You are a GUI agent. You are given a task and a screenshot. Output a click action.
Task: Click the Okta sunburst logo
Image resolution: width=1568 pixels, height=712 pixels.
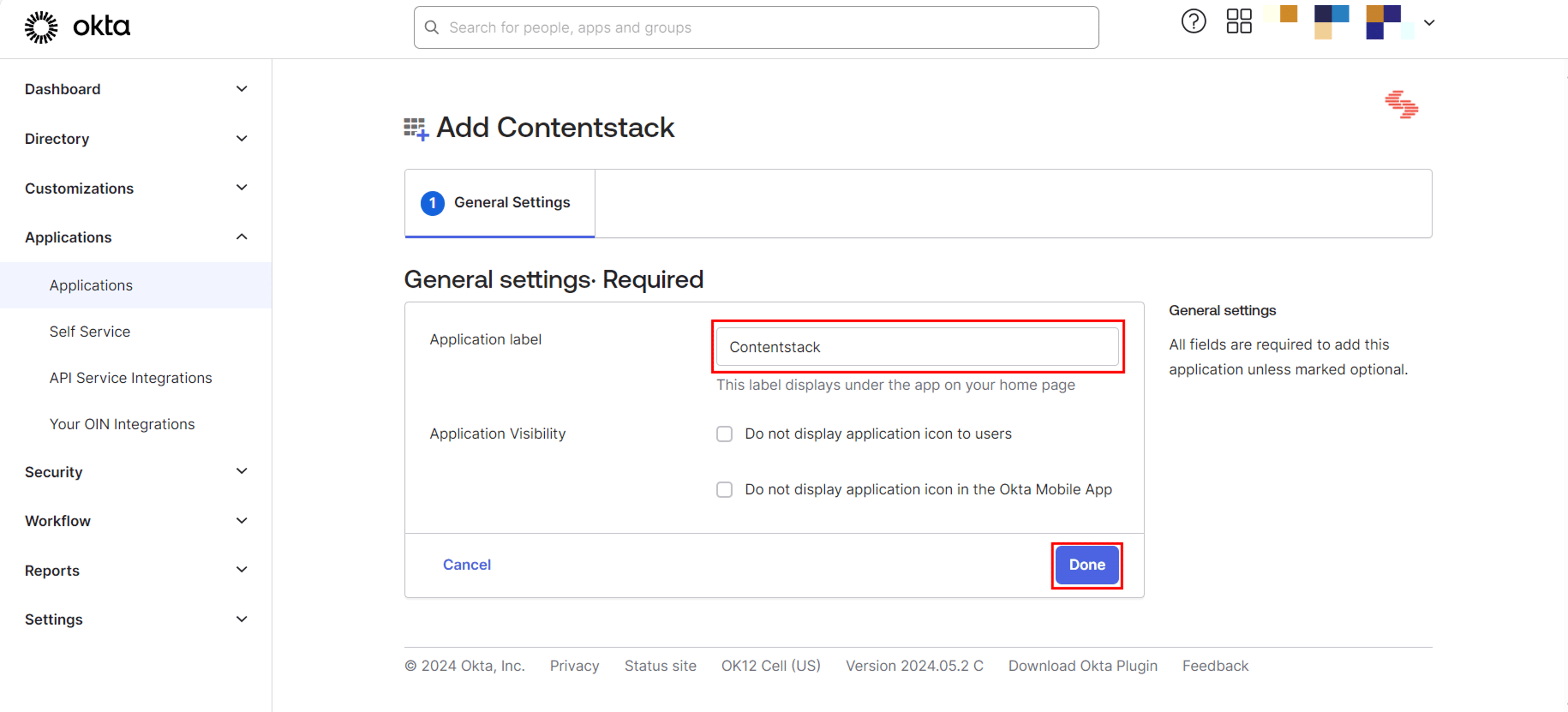(x=41, y=27)
